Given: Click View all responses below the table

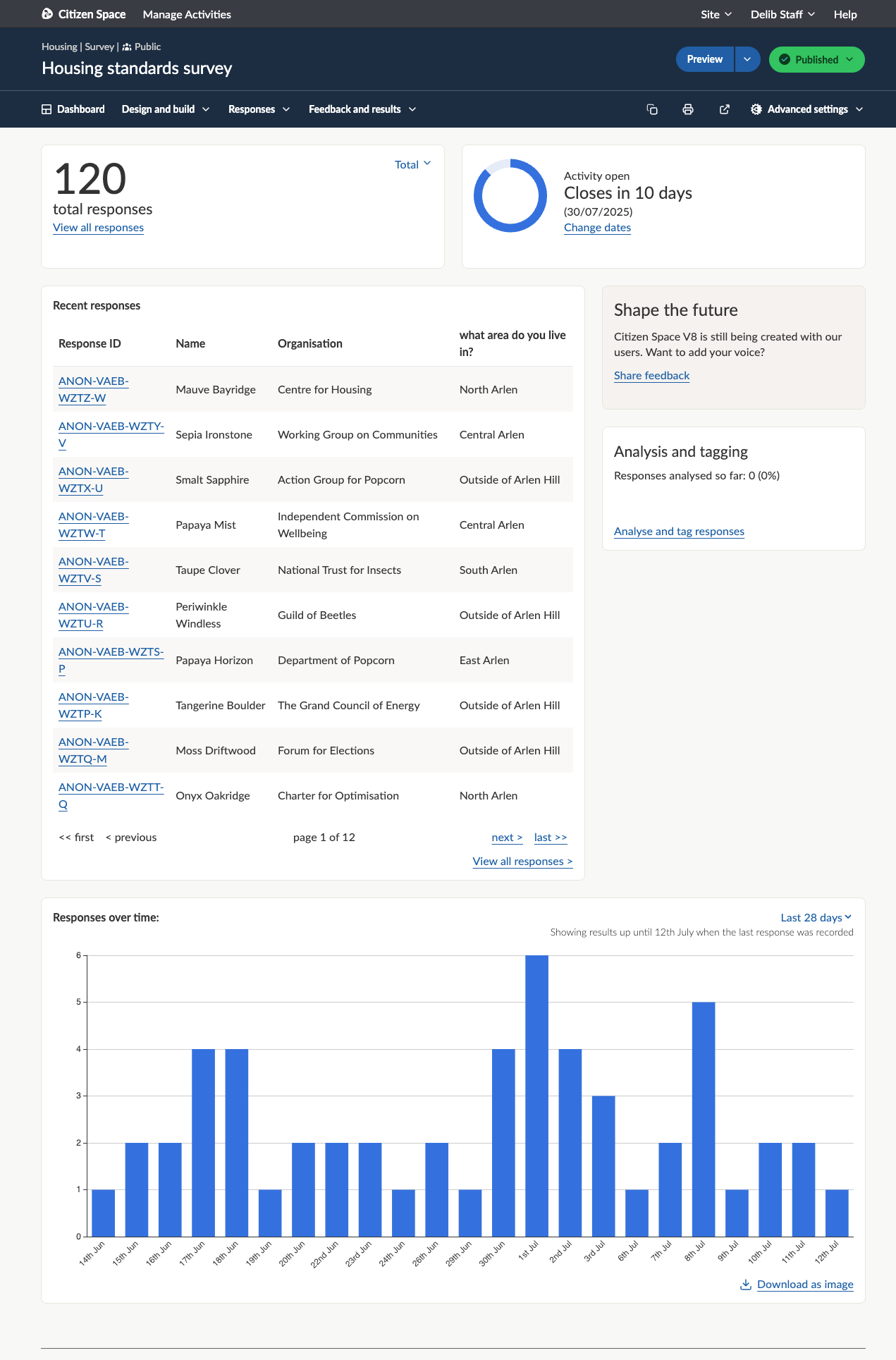Looking at the screenshot, I should (x=522, y=862).
